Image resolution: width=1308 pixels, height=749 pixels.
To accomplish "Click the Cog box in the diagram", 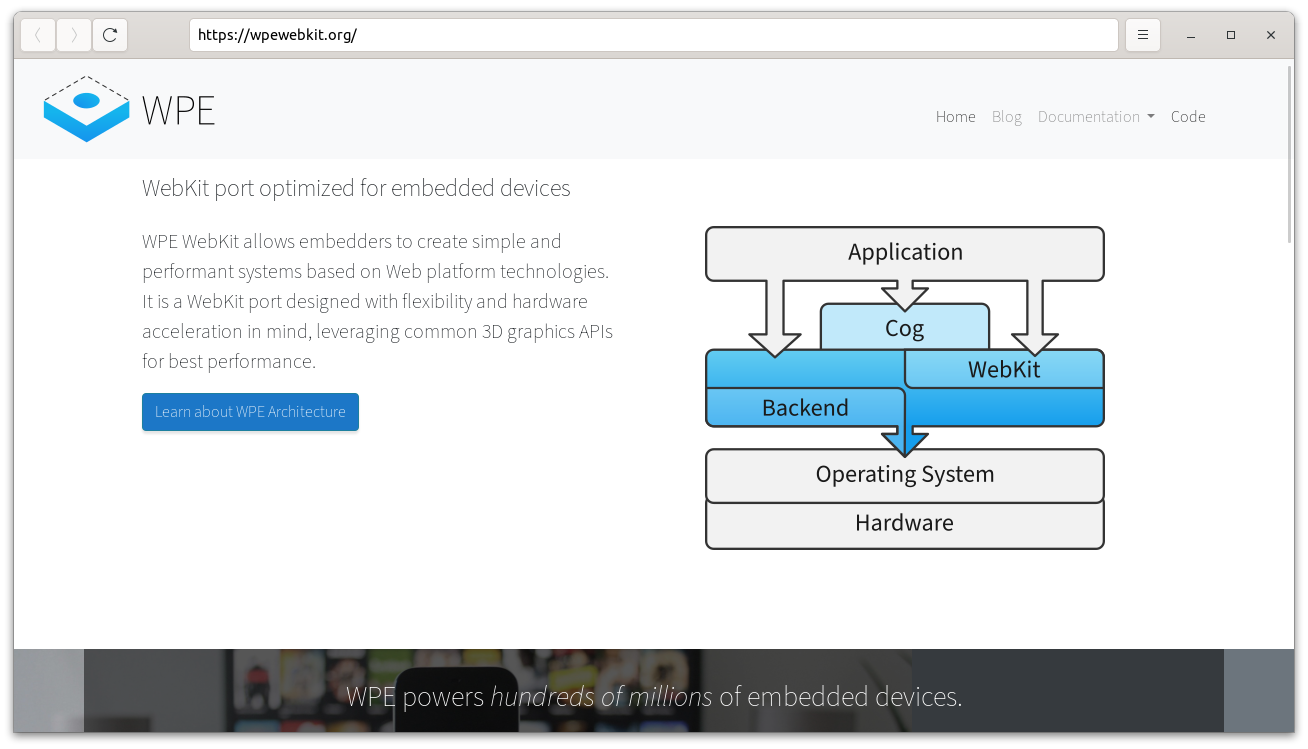I will click(904, 327).
